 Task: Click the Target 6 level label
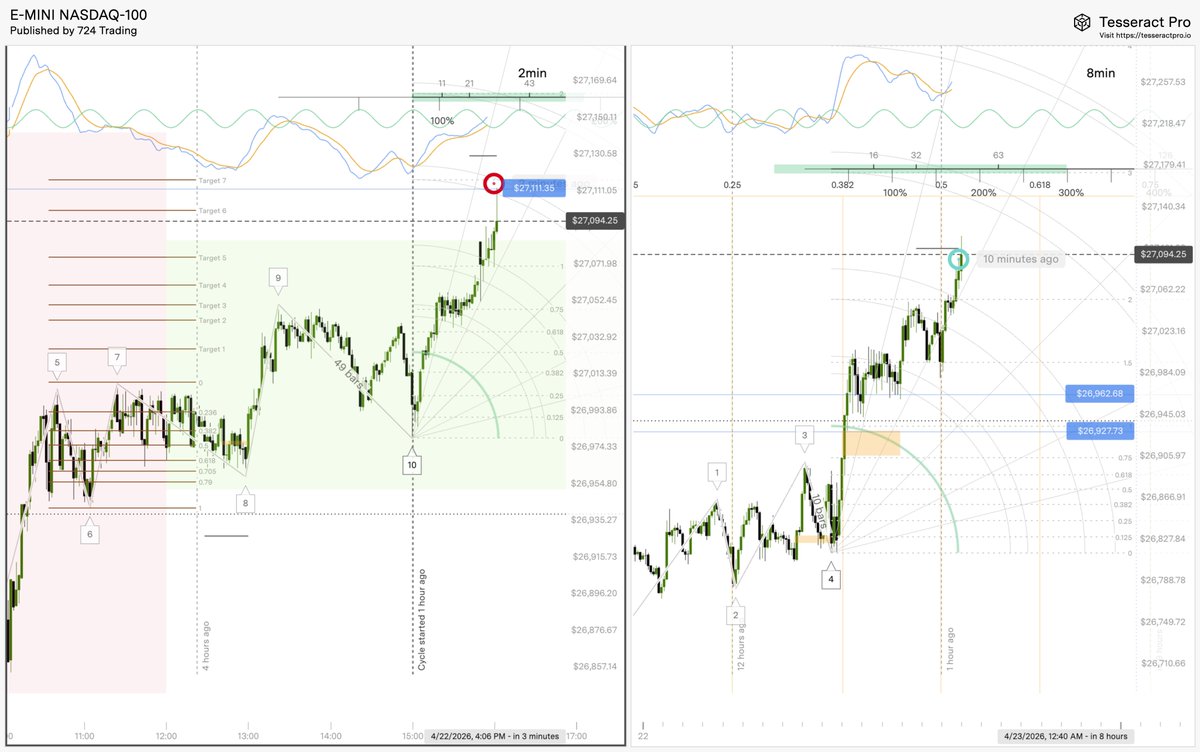[213, 211]
